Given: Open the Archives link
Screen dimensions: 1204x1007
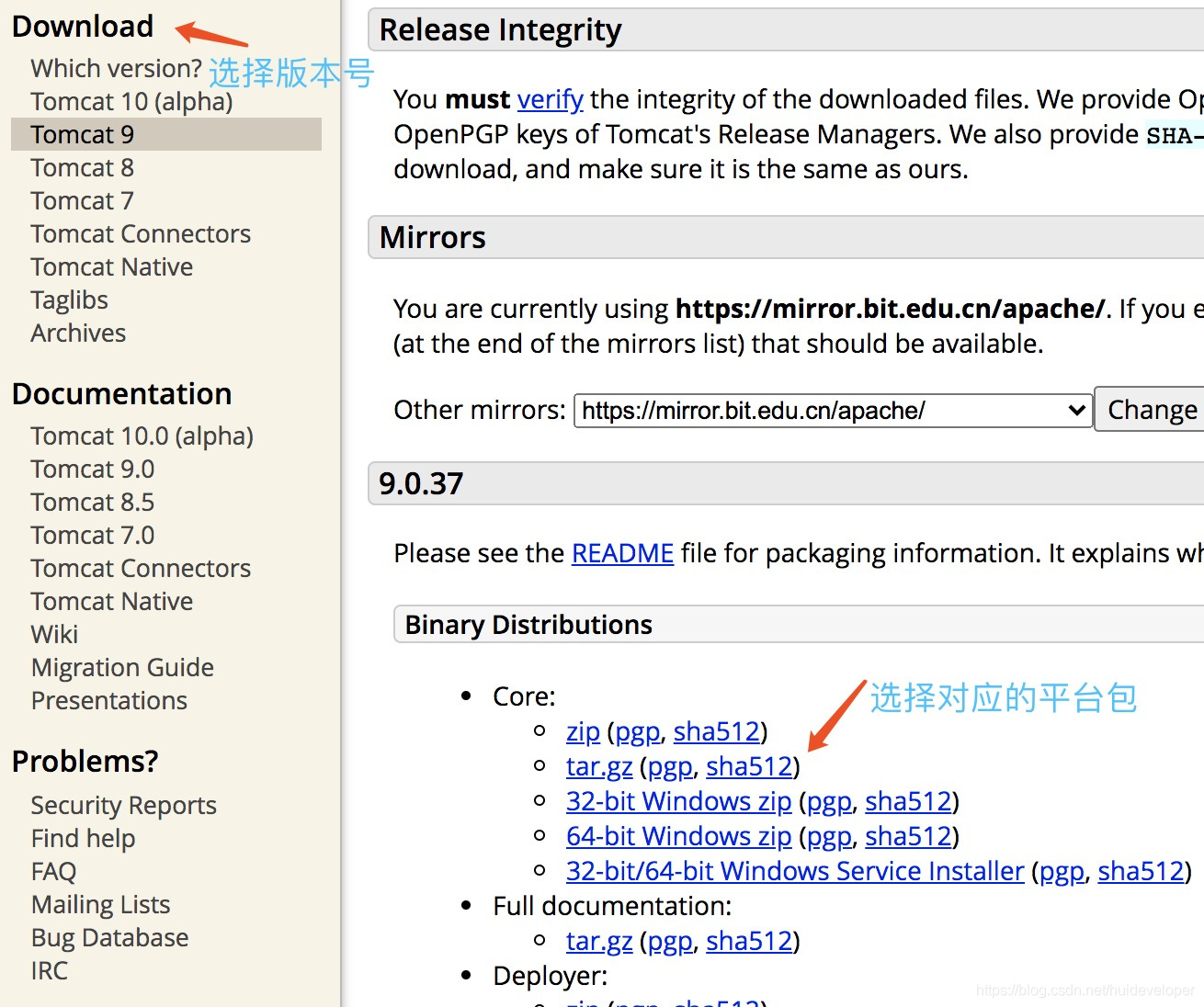Looking at the screenshot, I should [x=78, y=334].
